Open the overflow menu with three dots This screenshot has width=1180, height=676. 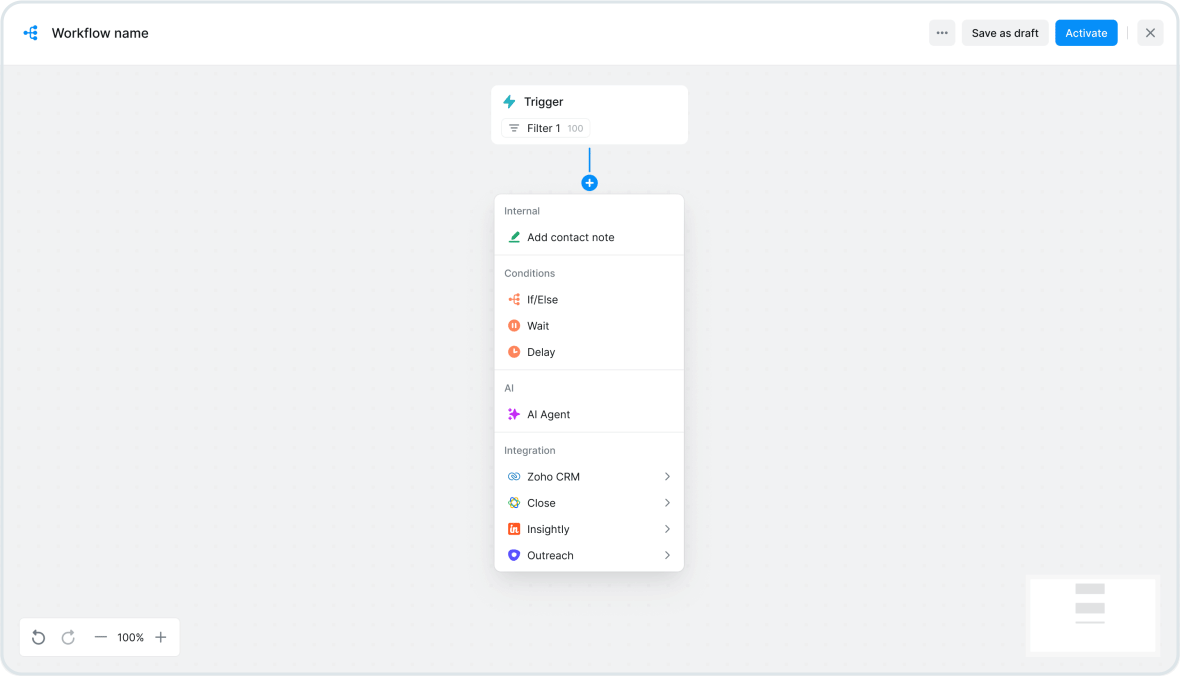941,32
